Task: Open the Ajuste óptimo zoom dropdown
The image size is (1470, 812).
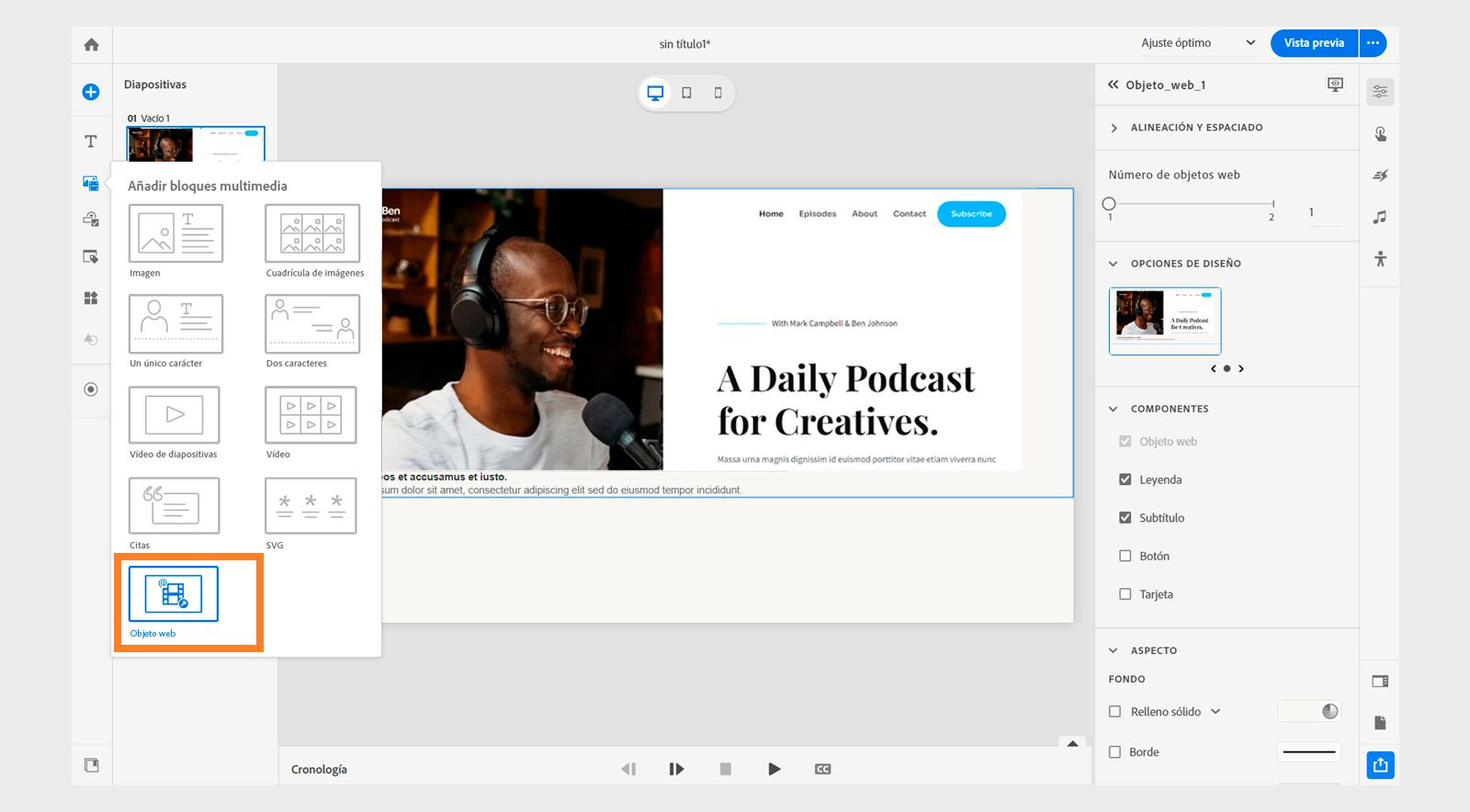Action: point(1197,43)
